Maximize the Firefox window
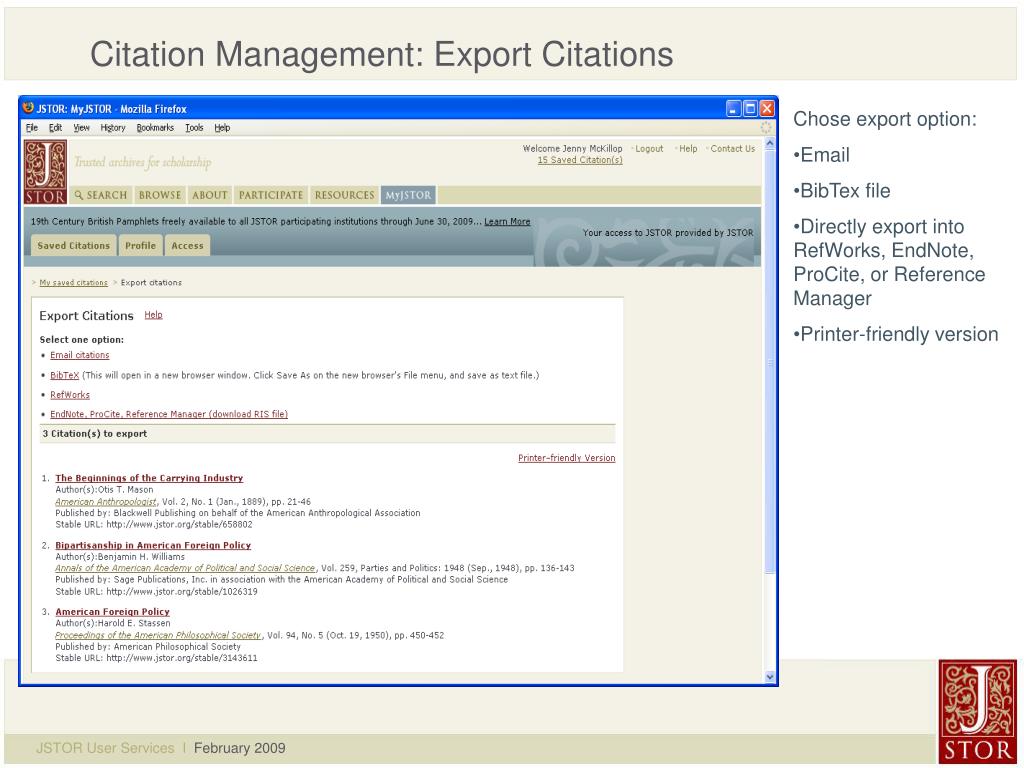This screenshot has width=1024, height=768. [750, 108]
